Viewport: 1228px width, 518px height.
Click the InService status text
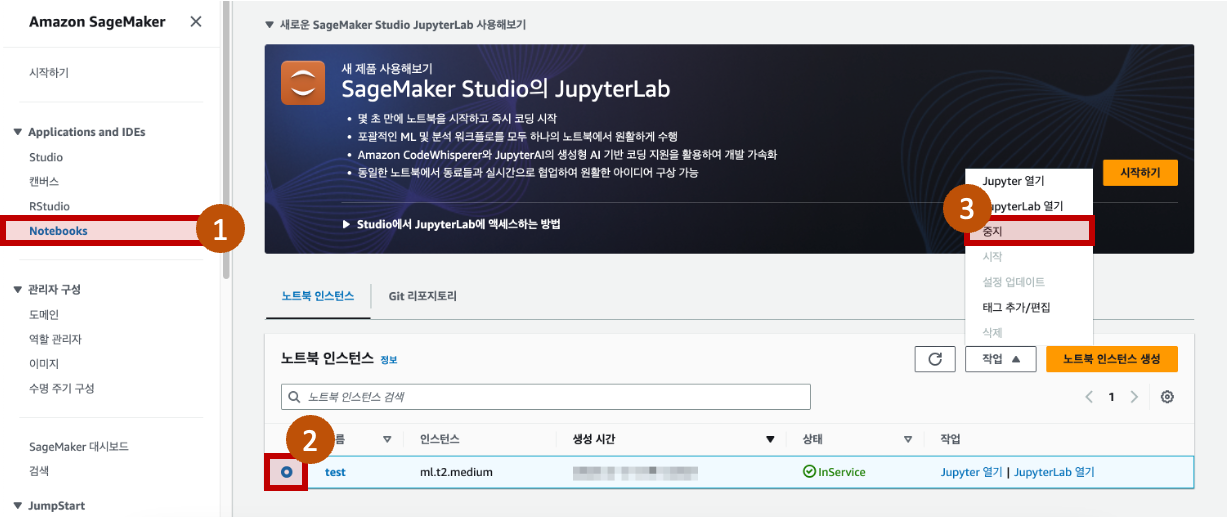point(842,472)
